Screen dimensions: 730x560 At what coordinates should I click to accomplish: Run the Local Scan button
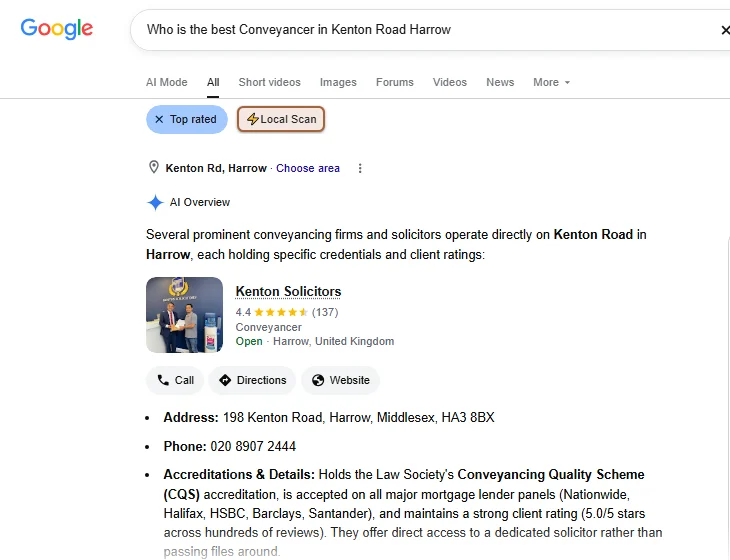281,119
